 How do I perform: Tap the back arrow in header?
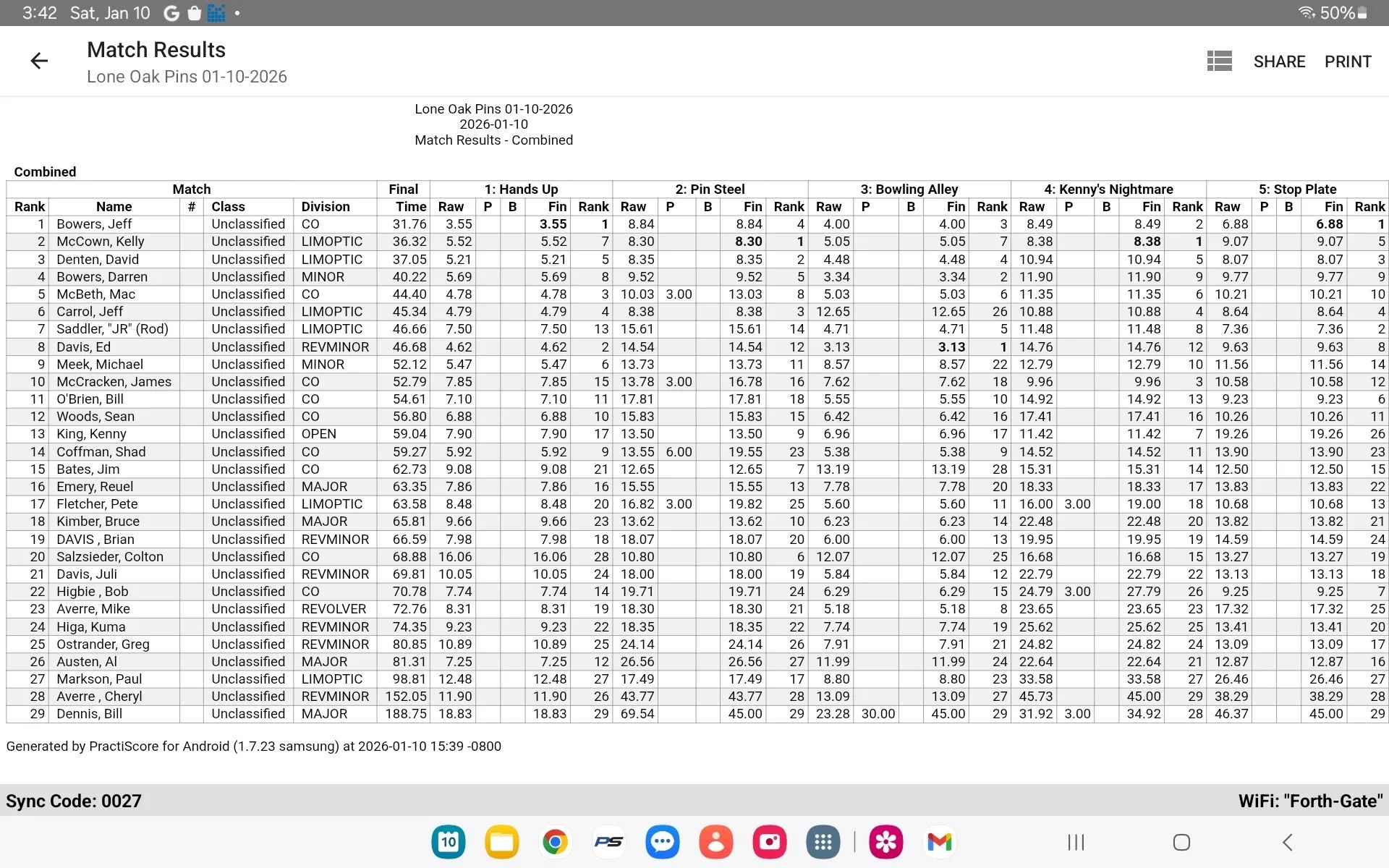pos(39,61)
